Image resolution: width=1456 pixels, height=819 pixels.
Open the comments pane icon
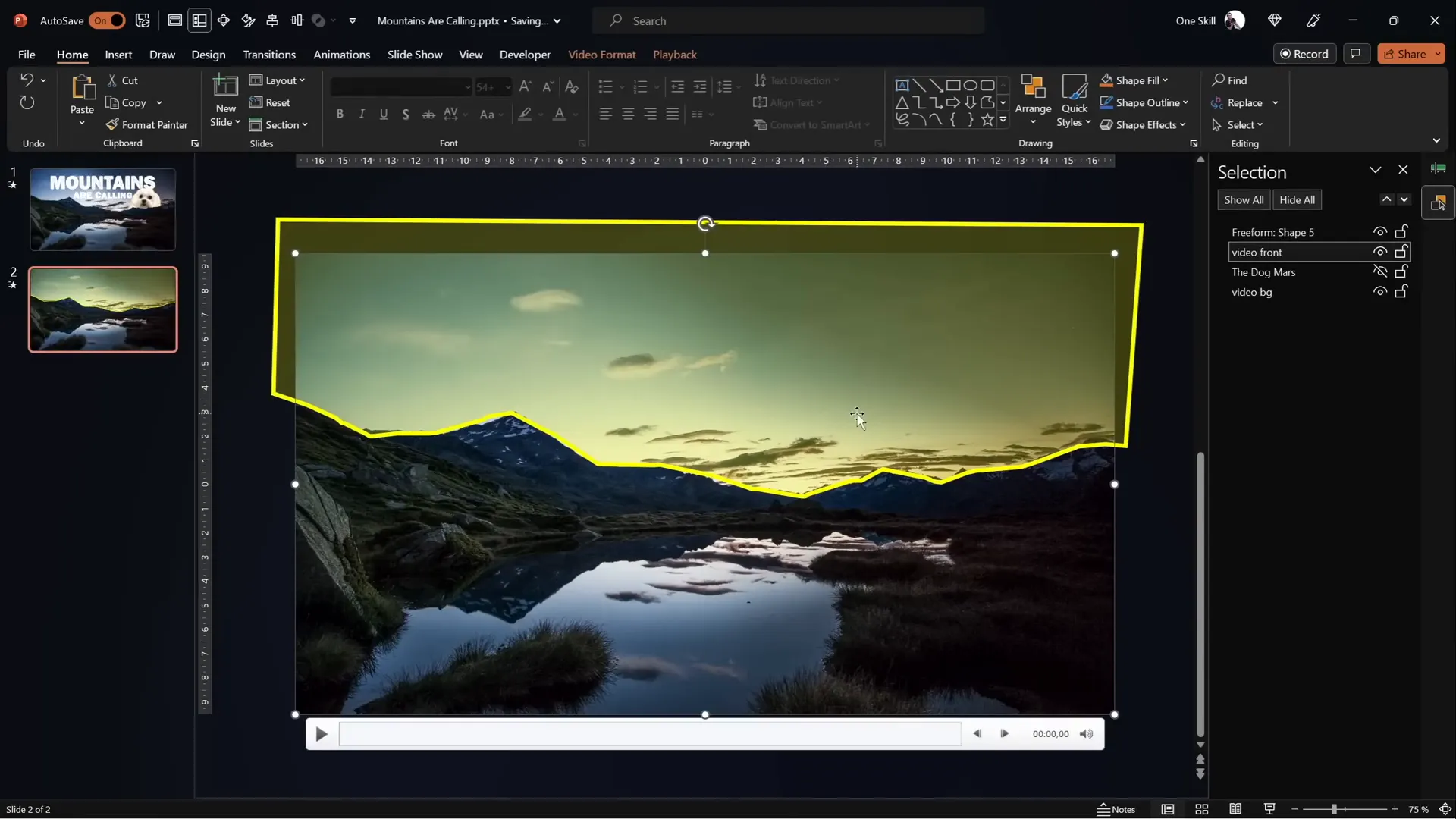point(1355,54)
